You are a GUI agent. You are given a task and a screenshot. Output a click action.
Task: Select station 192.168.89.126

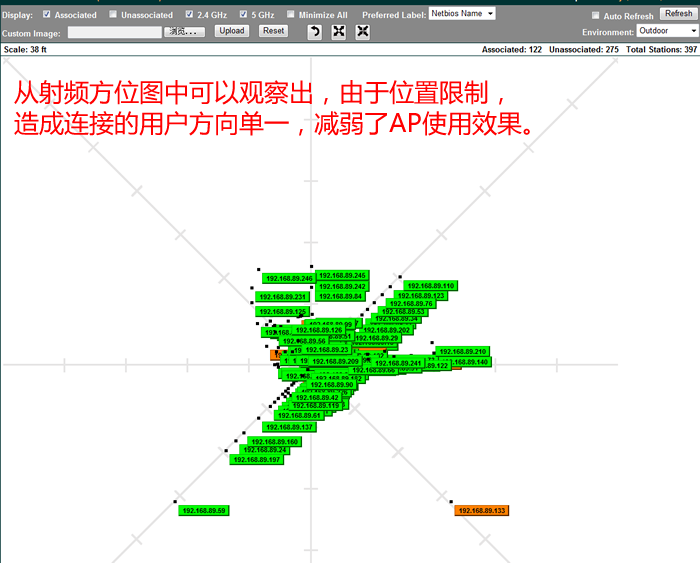319,330
